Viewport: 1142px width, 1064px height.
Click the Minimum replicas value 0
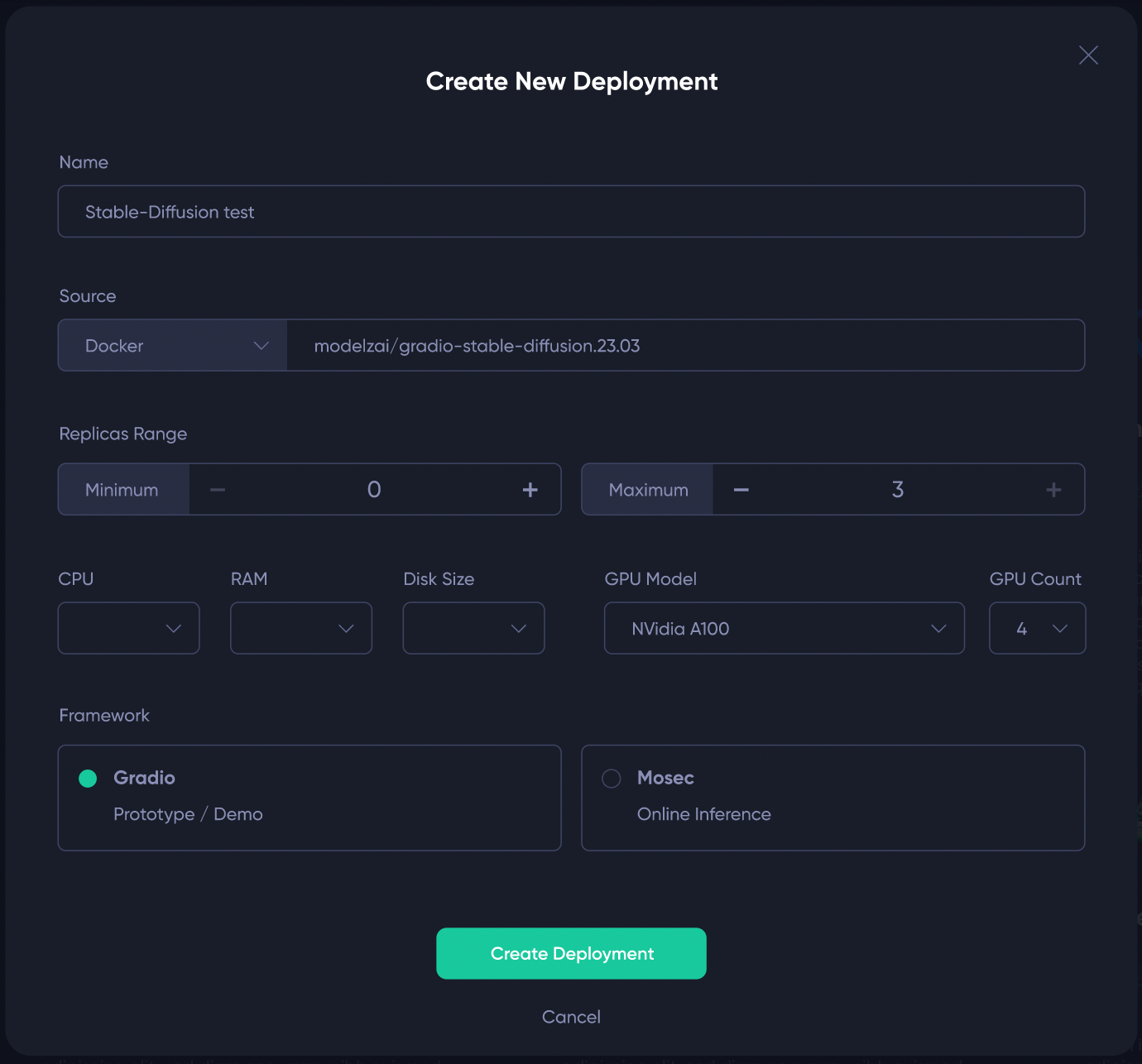point(374,490)
